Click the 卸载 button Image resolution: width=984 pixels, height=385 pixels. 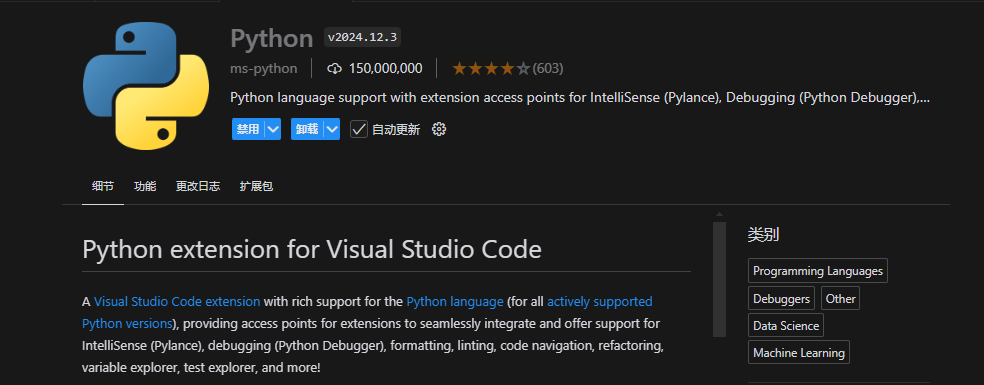pos(308,129)
